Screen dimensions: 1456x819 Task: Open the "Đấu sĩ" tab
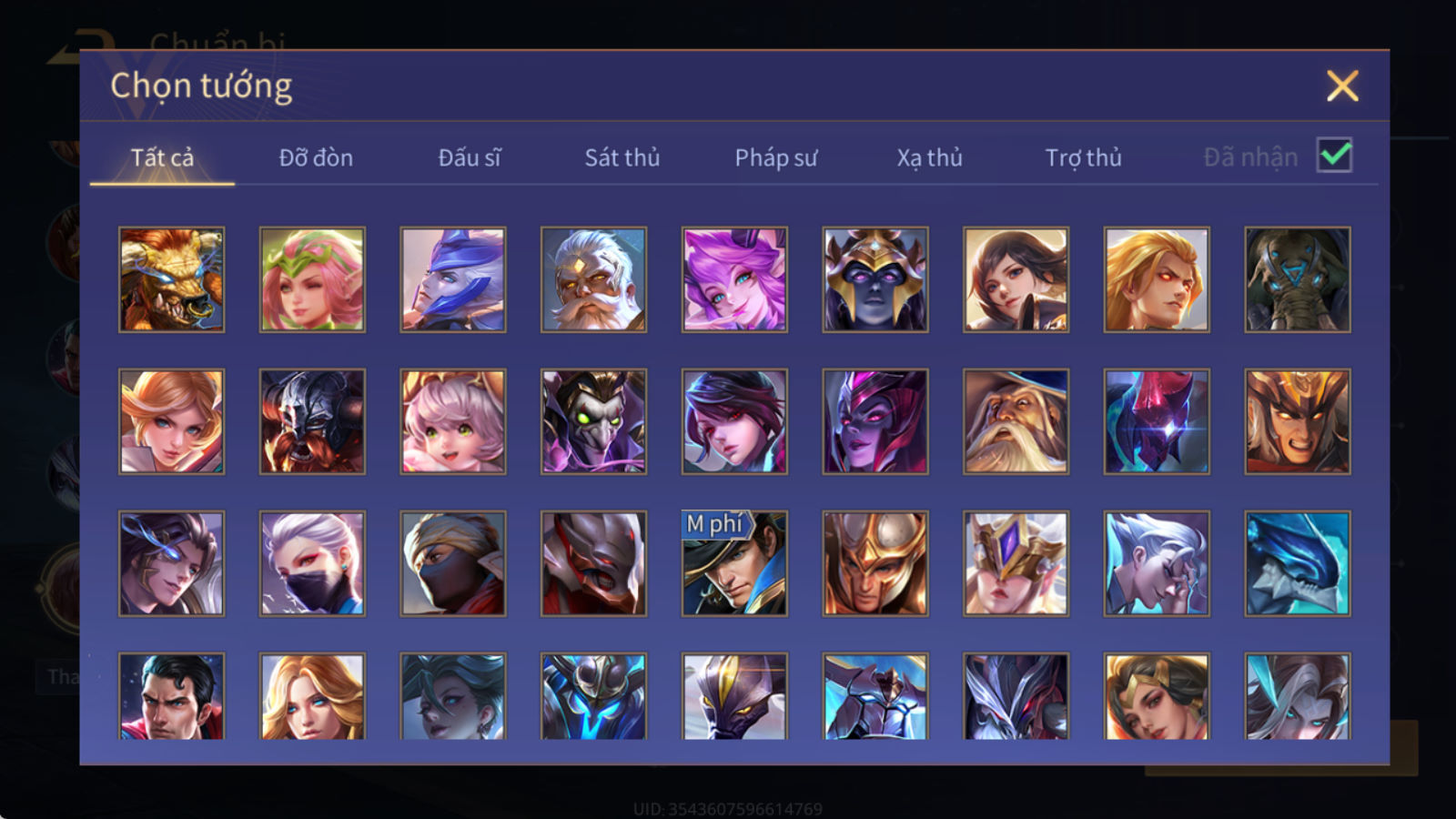click(x=470, y=157)
